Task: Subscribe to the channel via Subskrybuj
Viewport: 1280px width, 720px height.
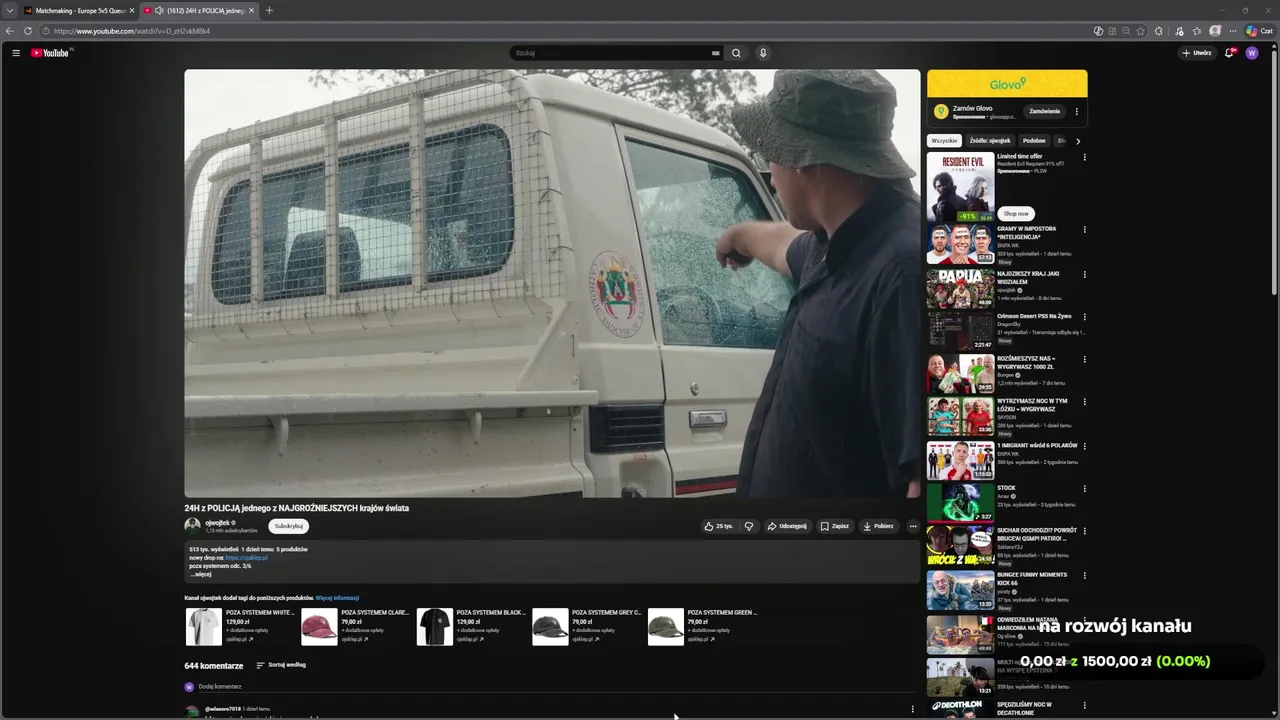Action: click(x=288, y=526)
